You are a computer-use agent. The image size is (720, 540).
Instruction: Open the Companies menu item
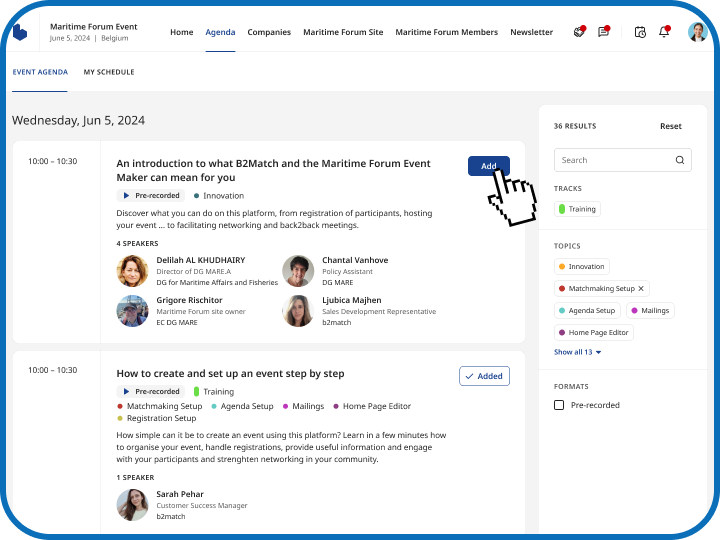point(269,32)
